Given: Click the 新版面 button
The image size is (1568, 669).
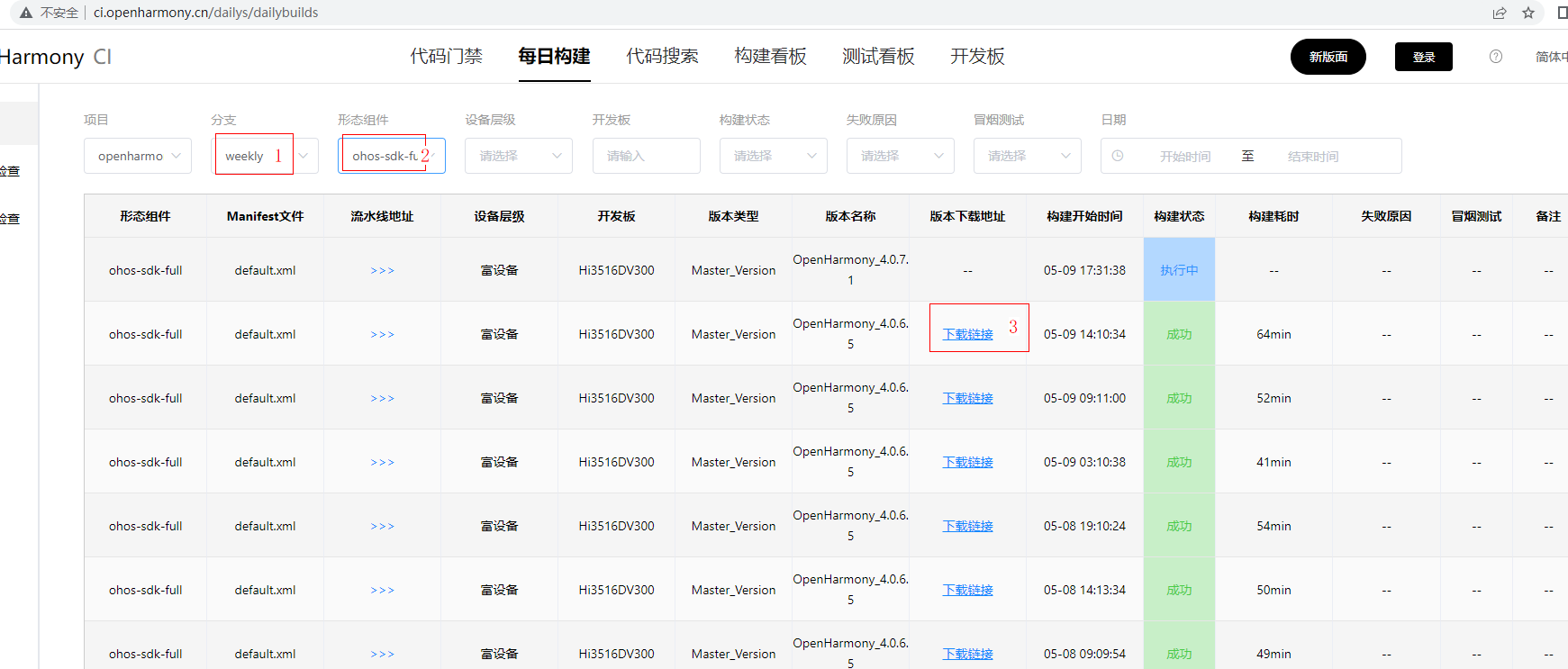Looking at the screenshot, I should pyautogui.click(x=1328, y=57).
